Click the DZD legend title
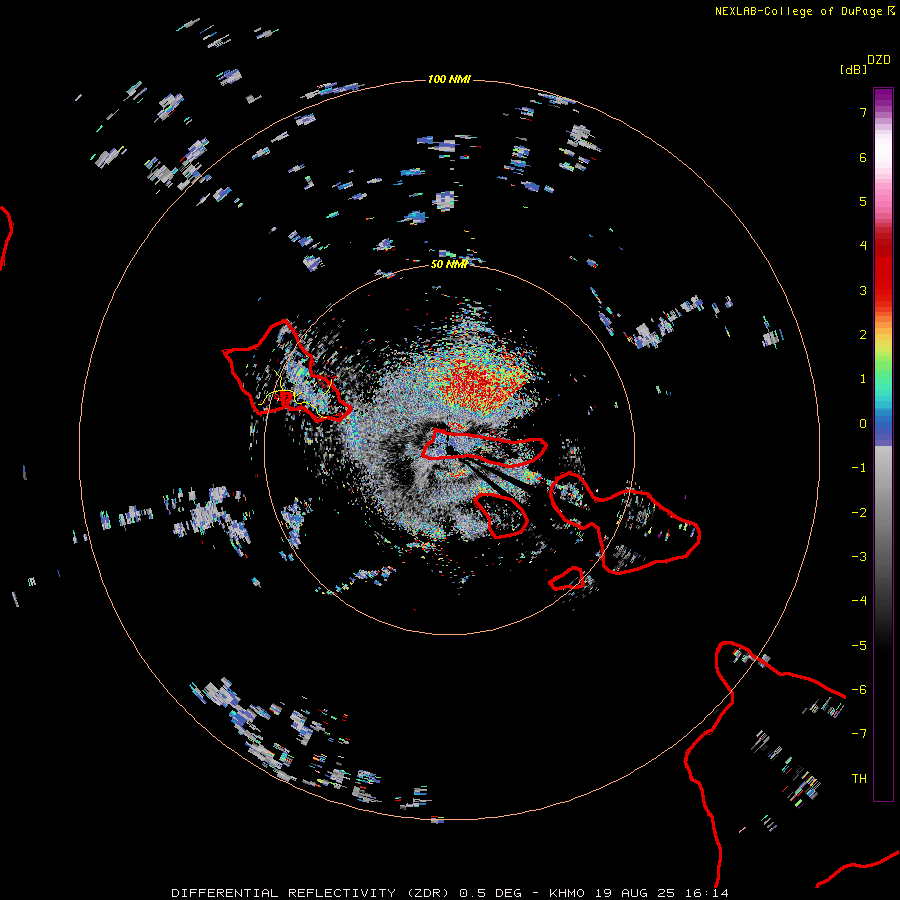 click(x=879, y=60)
